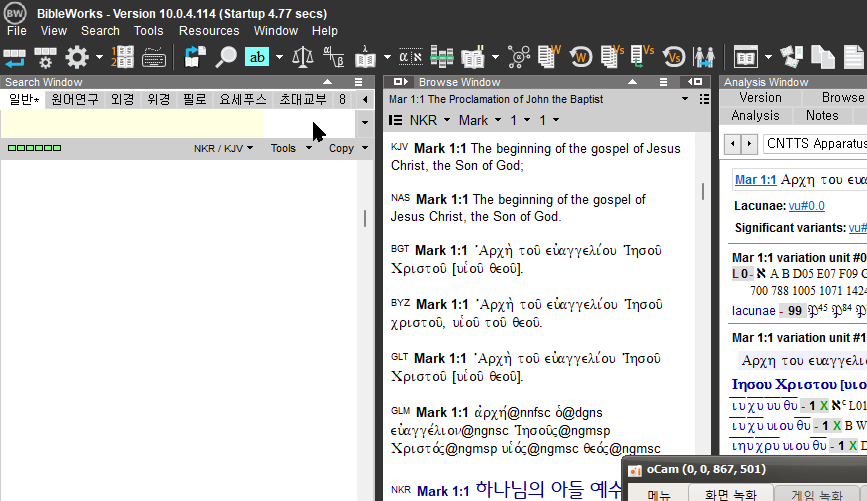Click the word list pages 'W' icon
Screen dimensions: 867x501
point(549,57)
